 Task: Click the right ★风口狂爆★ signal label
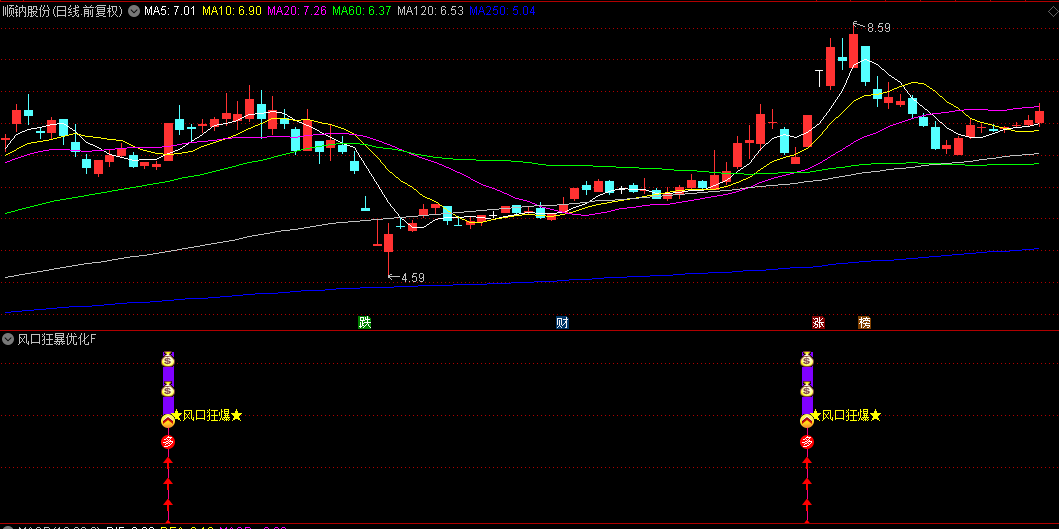846,415
